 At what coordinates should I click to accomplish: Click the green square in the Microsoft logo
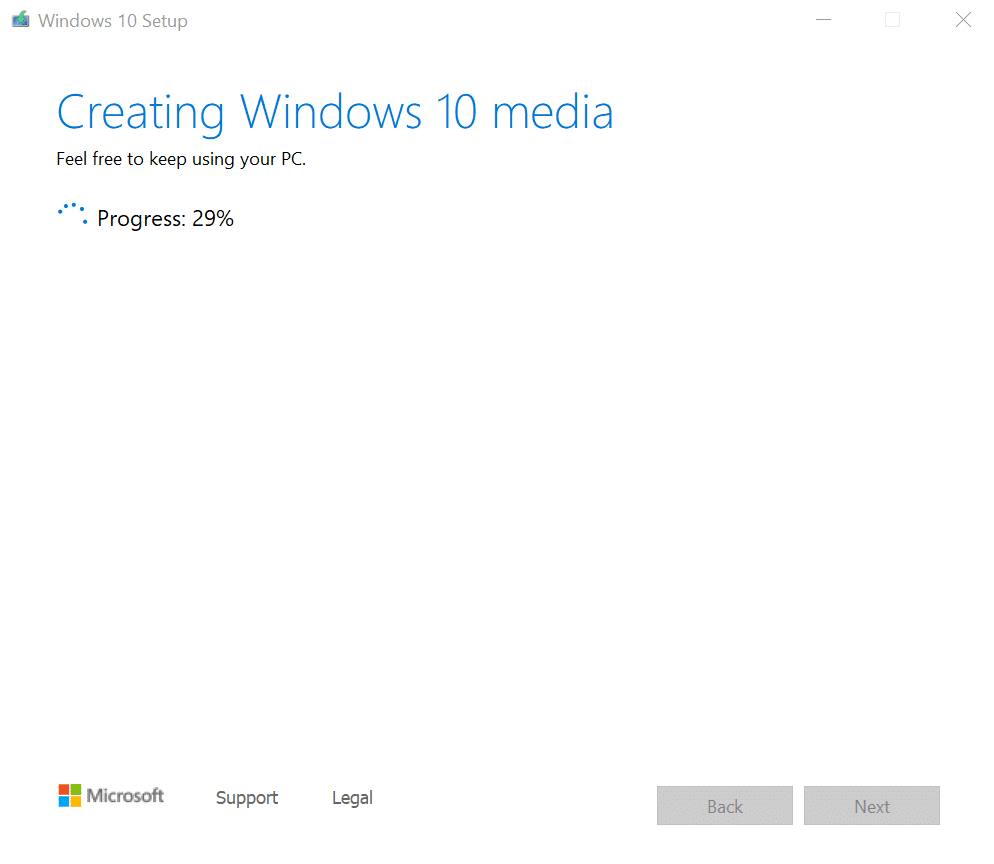[x=75, y=789]
